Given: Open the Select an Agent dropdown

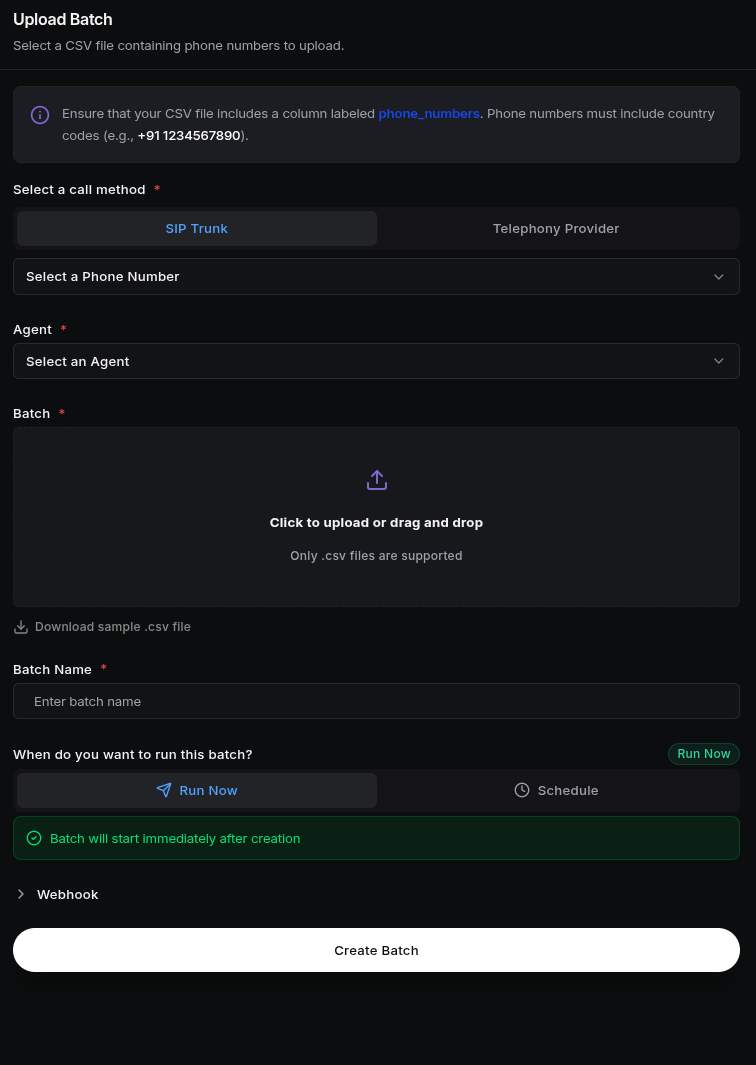Looking at the screenshot, I should 376,361.
